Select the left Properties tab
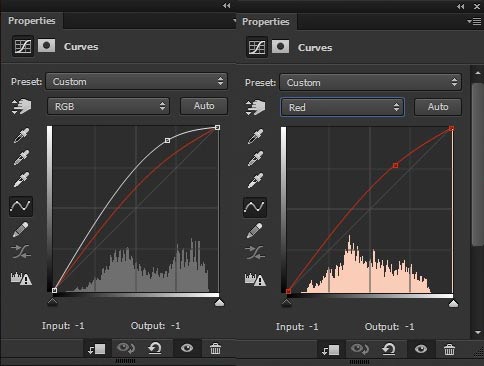 pyautogui.click(x=32, y=21)
